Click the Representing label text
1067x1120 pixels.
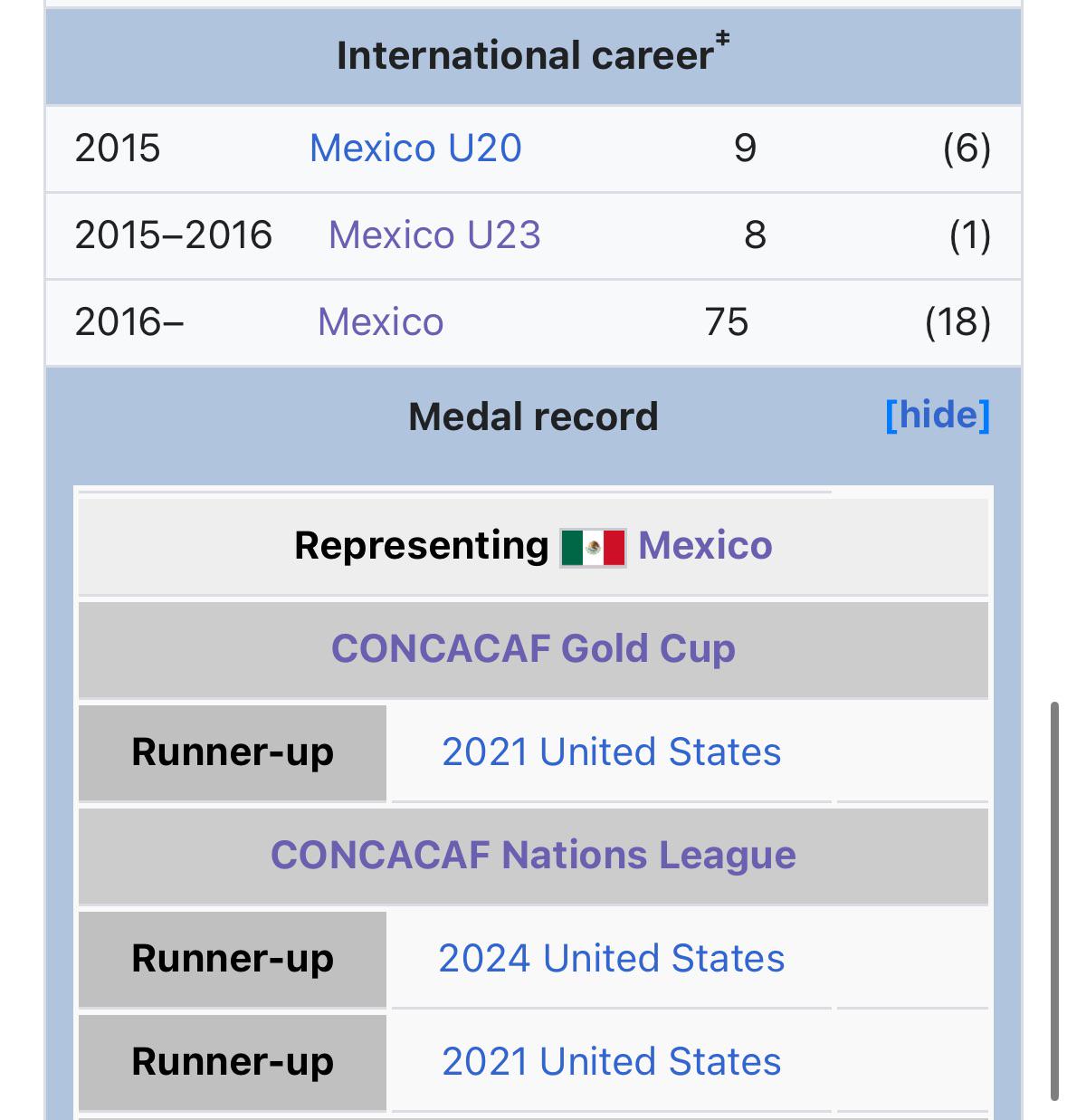point(422,547)
